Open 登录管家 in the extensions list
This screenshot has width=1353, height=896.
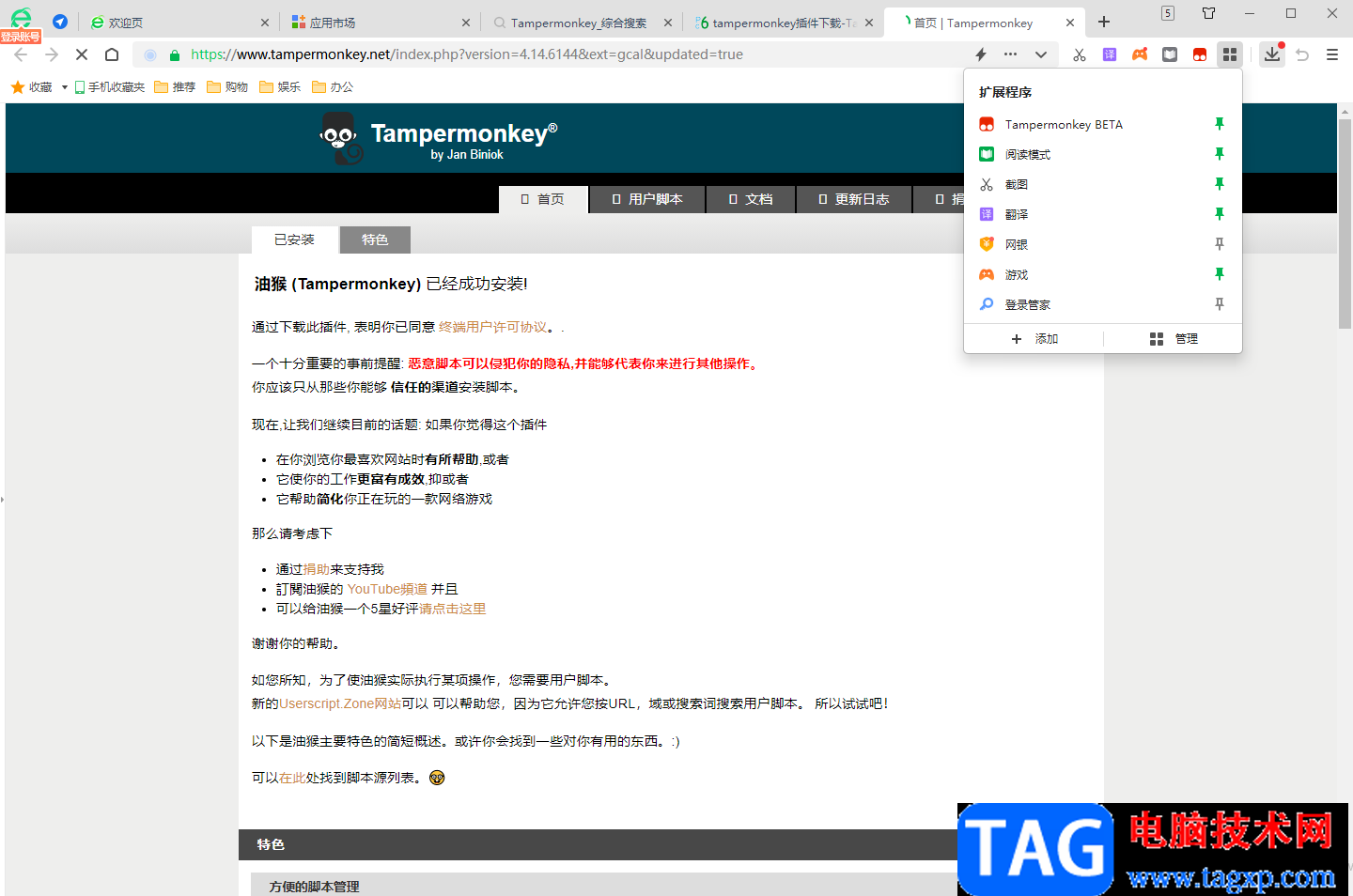(x=1028, y=304)
